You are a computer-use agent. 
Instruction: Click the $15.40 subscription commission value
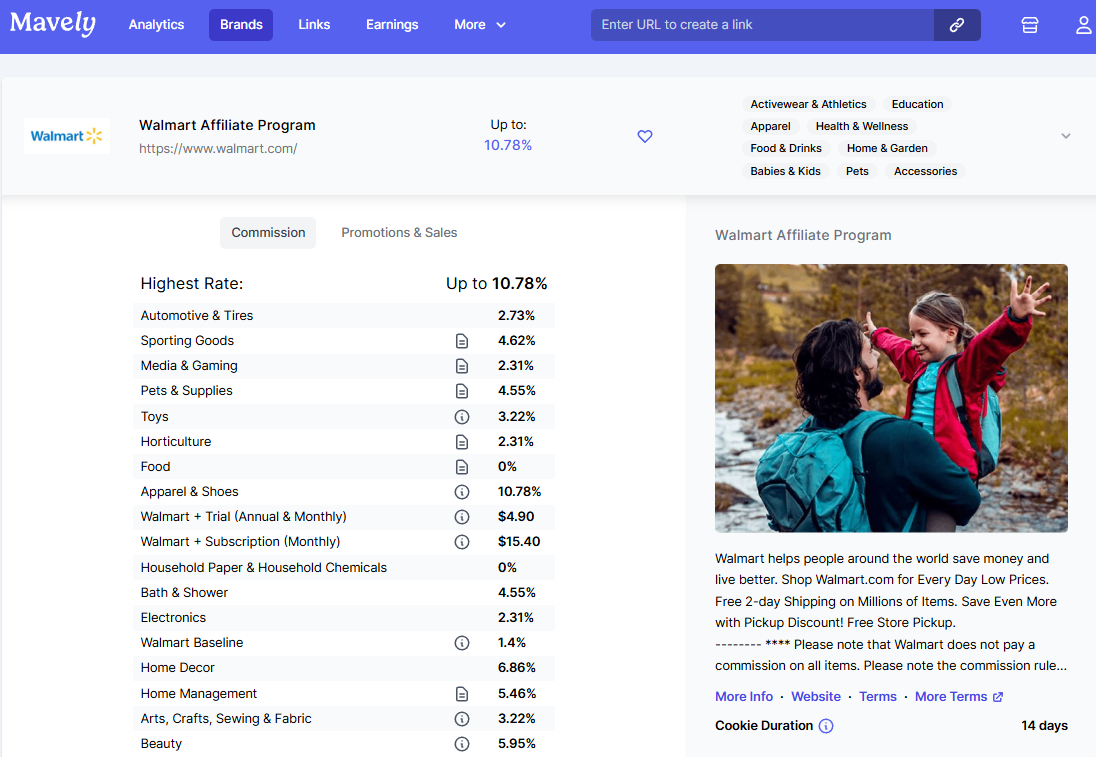point(519,542)
